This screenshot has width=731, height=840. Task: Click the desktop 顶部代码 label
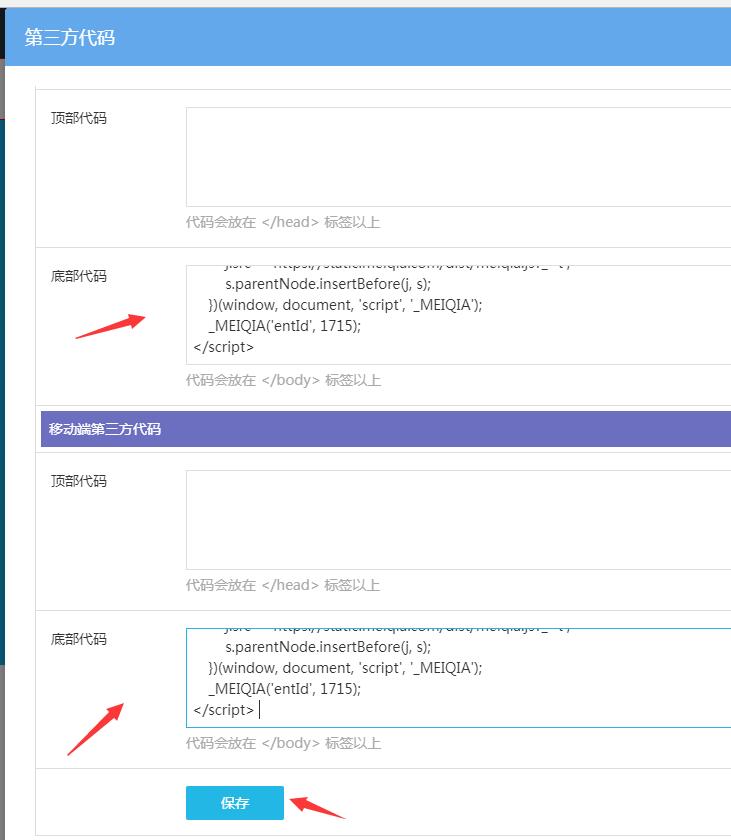[79, 118]
